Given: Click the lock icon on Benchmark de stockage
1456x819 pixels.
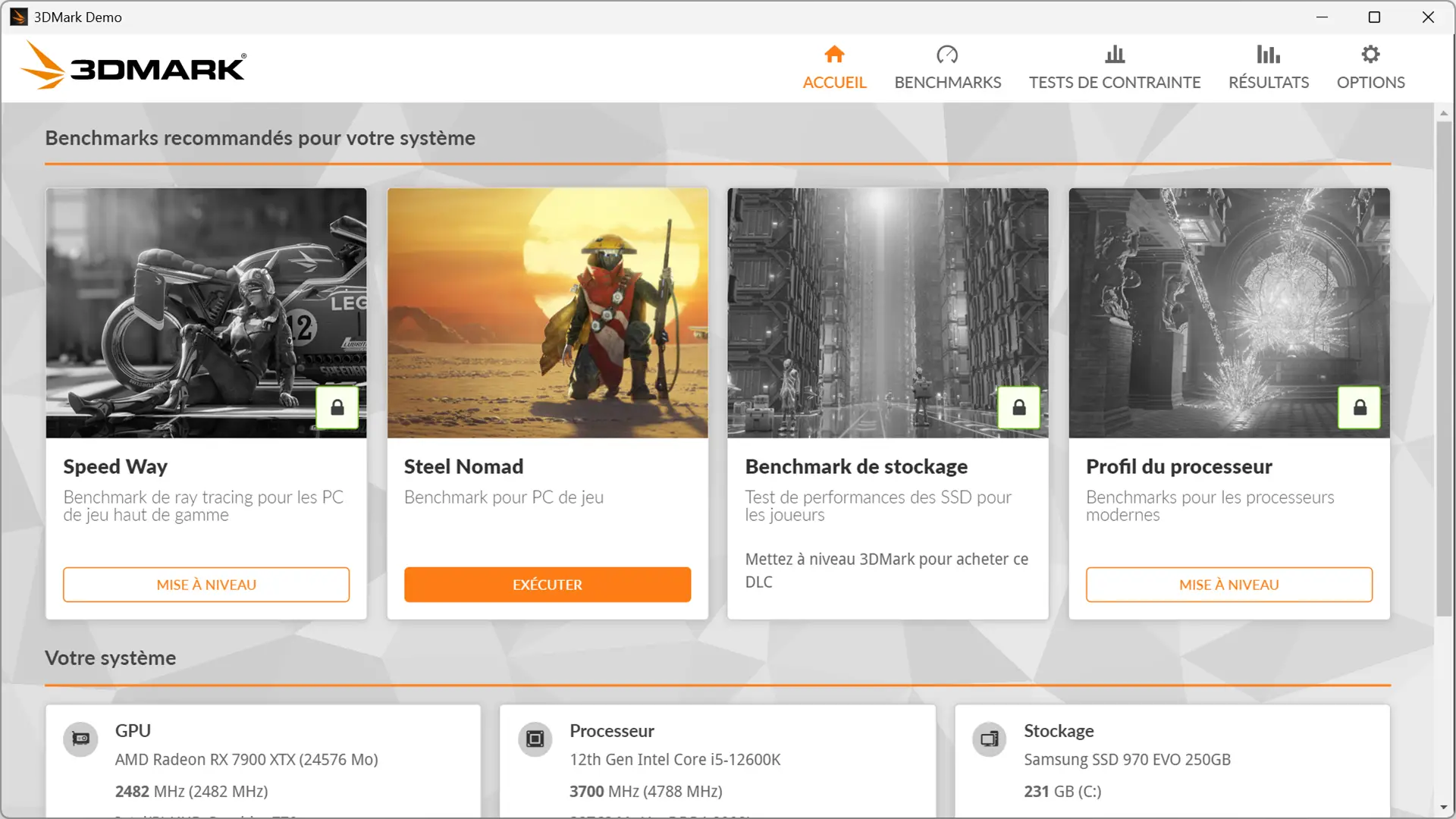Looking at the screenshot, I should (1019, 408).
